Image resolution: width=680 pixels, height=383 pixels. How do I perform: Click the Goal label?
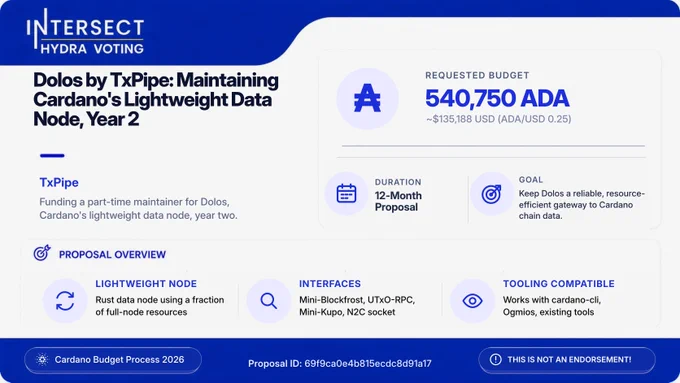tap(531, 180)
